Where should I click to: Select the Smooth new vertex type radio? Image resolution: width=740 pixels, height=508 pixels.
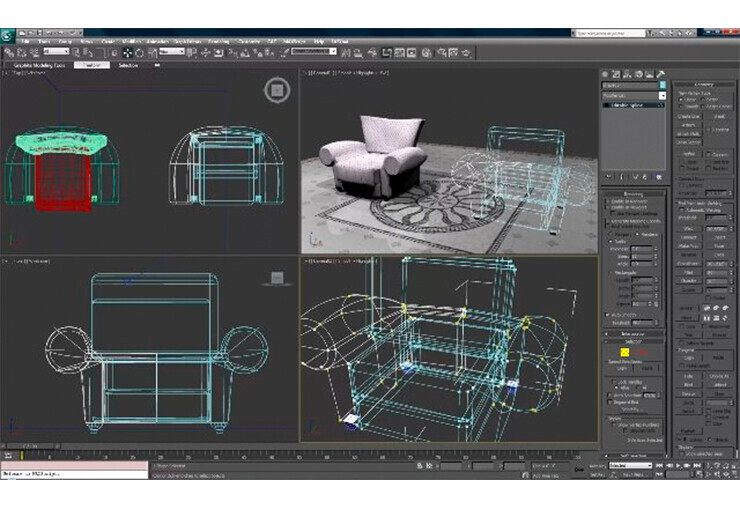[x=681, y=107]
